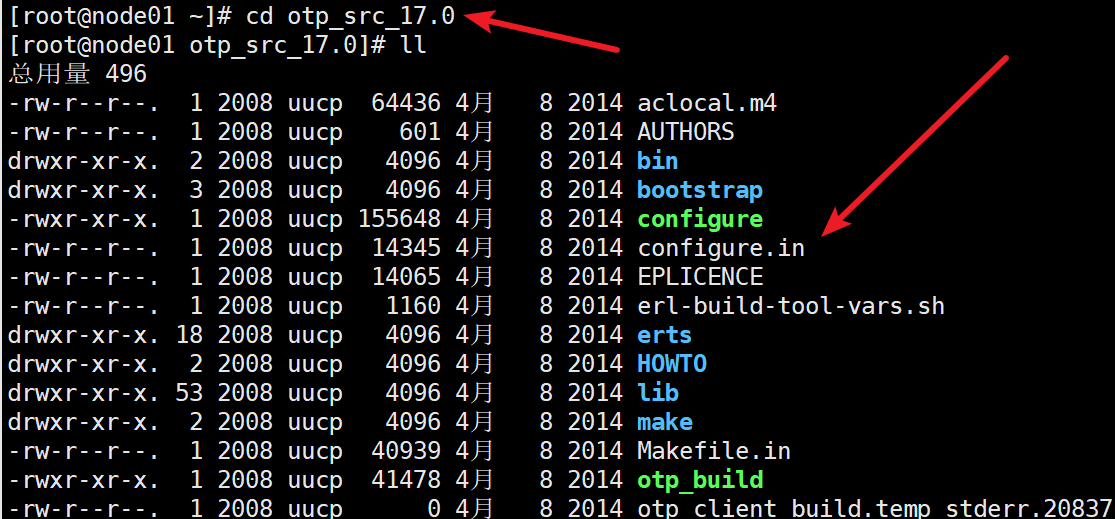Screen dimensions: 1115x519
Task: Click the link count 53 on lib row
Action: pyautogui.click(x=189, y=392)
